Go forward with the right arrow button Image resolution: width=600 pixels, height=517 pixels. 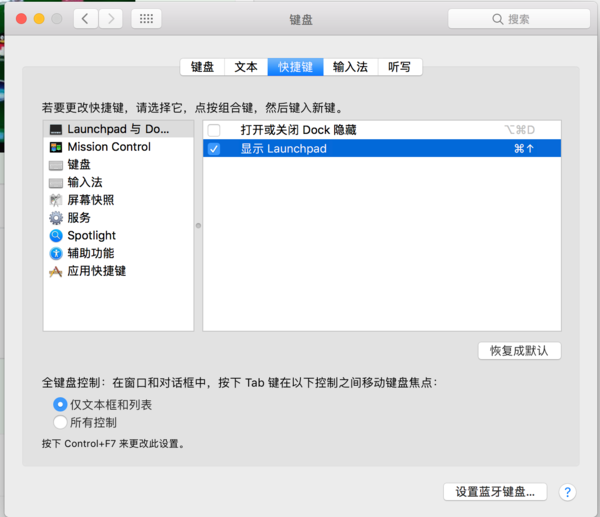[111, 18]
